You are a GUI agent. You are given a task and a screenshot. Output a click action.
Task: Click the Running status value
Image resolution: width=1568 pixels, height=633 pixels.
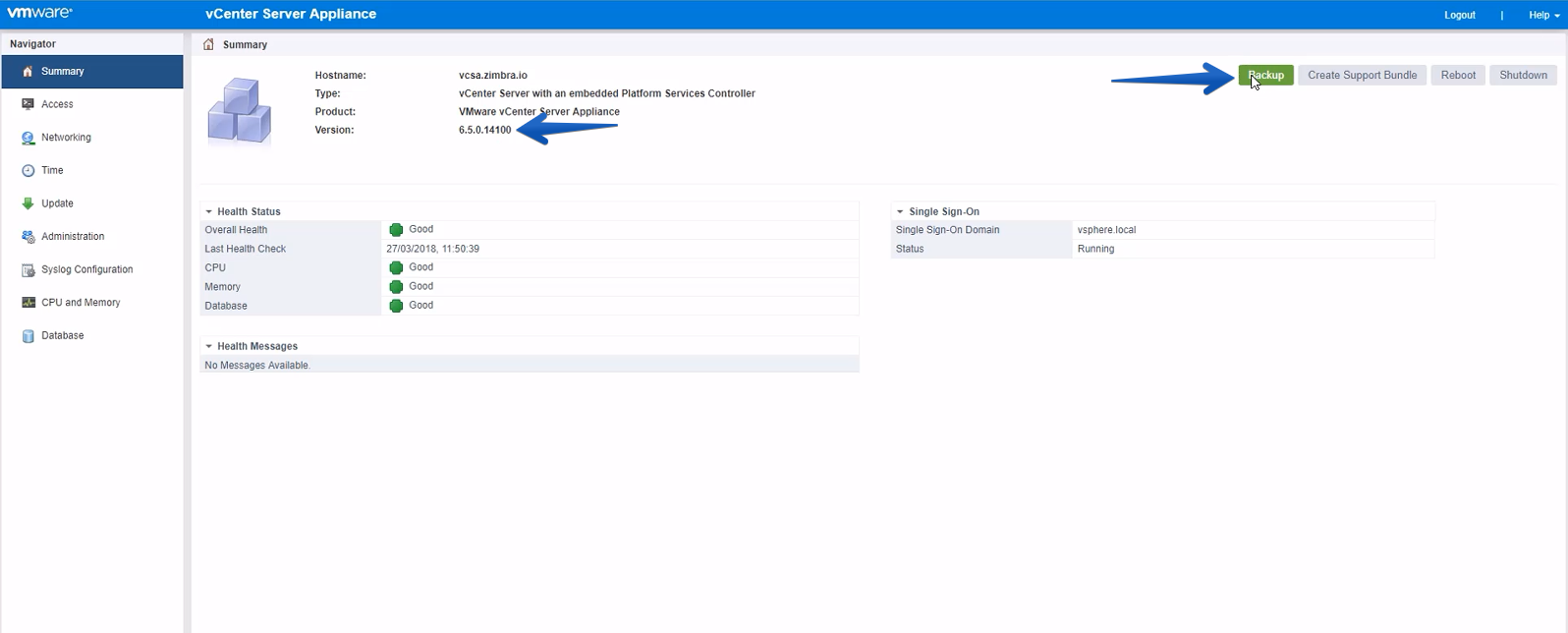point(1095,249)
